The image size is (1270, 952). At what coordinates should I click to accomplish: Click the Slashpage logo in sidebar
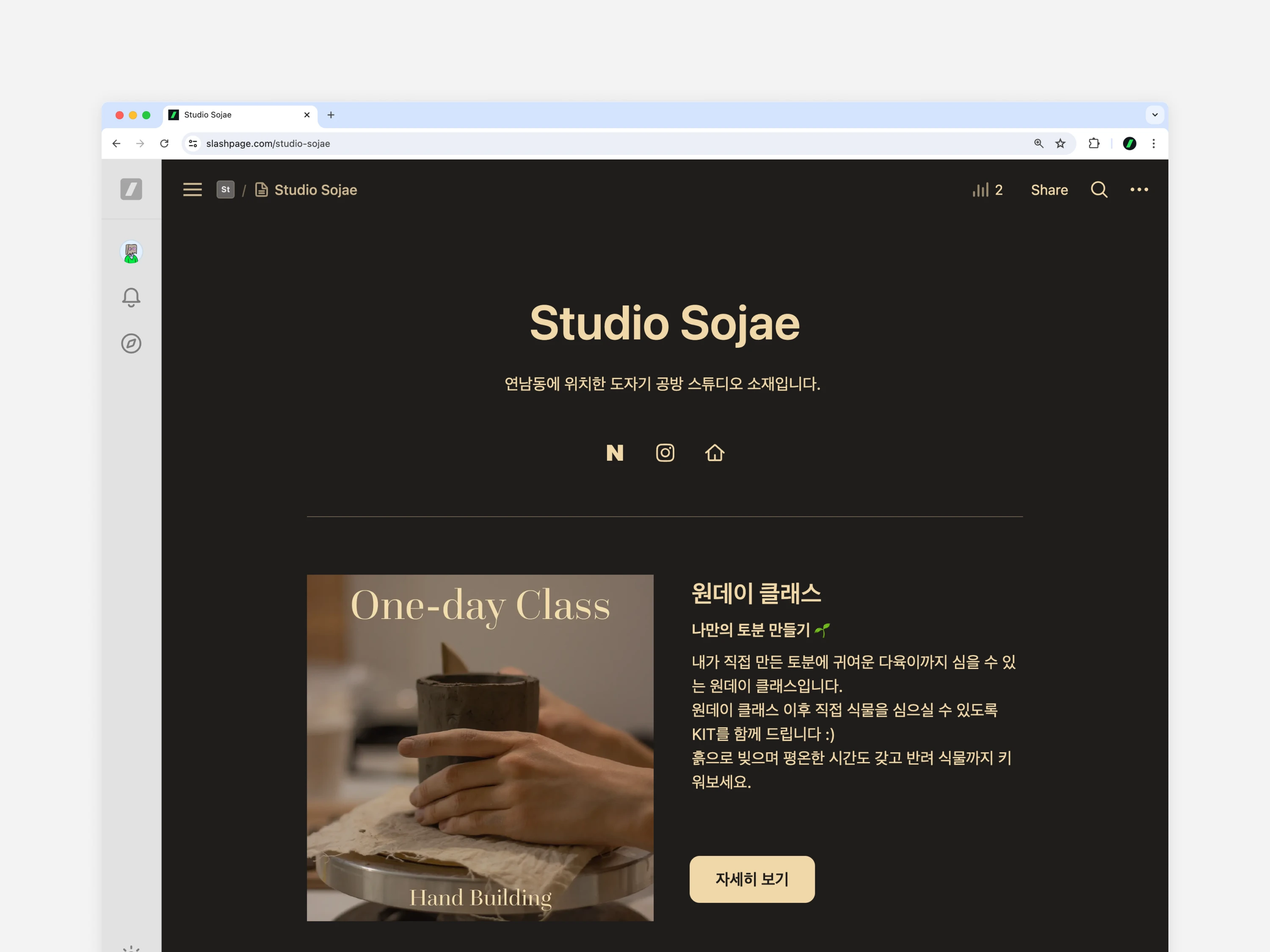pos(131,190)
